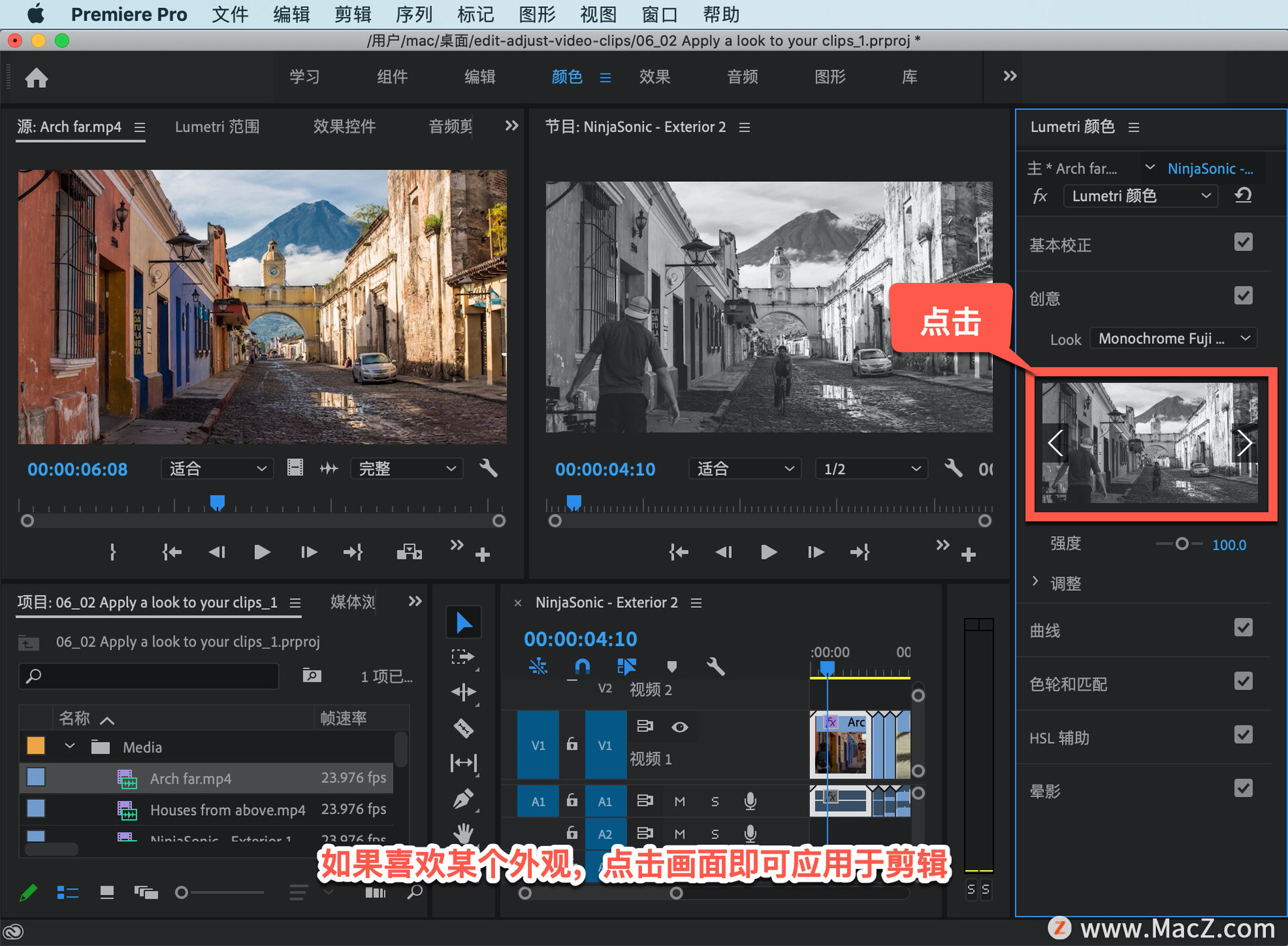The image size is (1288, 946).
Task: Open the 文件 menu
Action: click(230, 14)
